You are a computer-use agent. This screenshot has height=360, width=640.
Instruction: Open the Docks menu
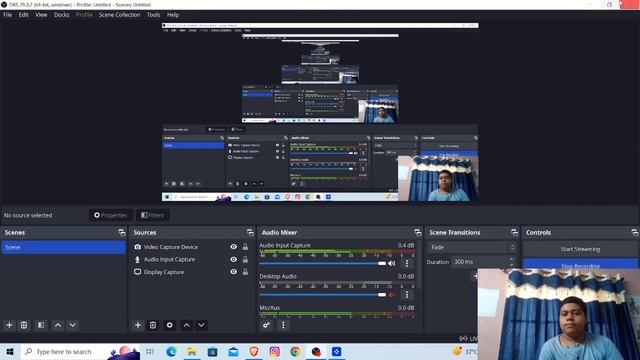tap(61, 15)
